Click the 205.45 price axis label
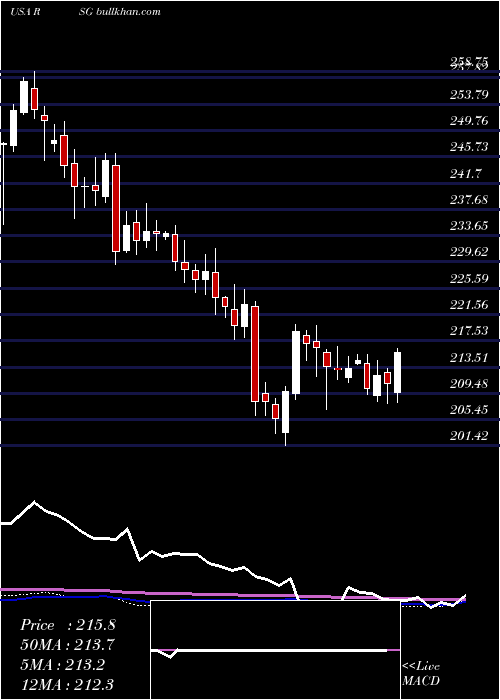Image resolution: width=500 pixels, height=700 pixels. [x=469, y=410]
